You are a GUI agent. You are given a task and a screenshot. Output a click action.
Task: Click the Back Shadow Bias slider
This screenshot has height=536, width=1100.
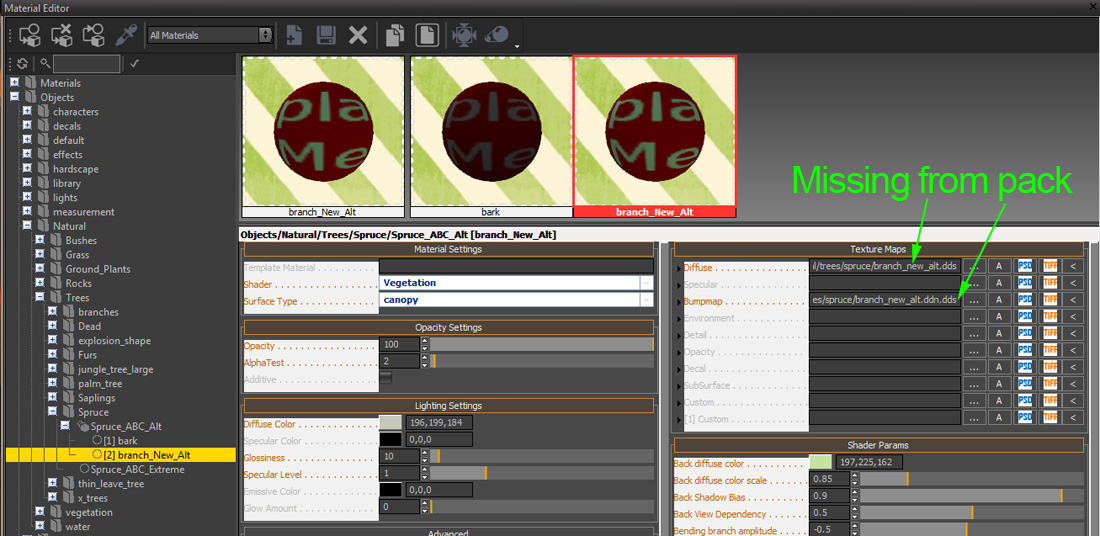tap(972, 496)
